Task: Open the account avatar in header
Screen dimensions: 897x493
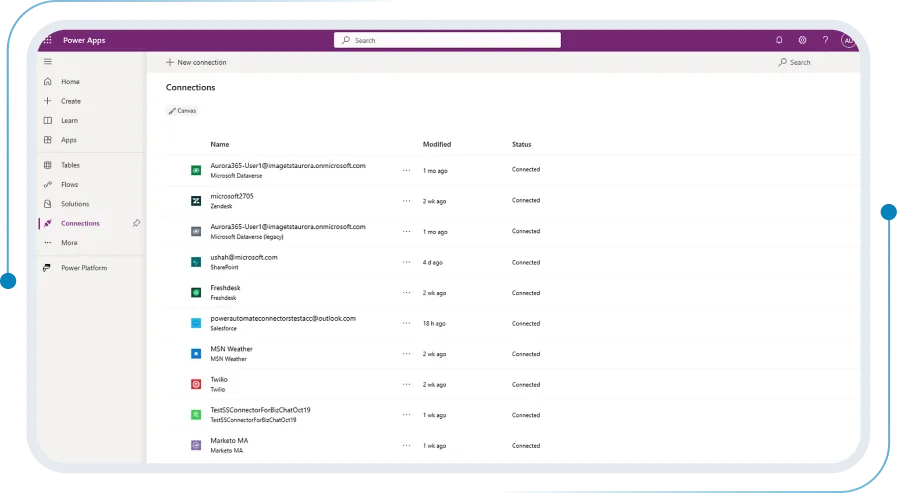Action: 848,41
